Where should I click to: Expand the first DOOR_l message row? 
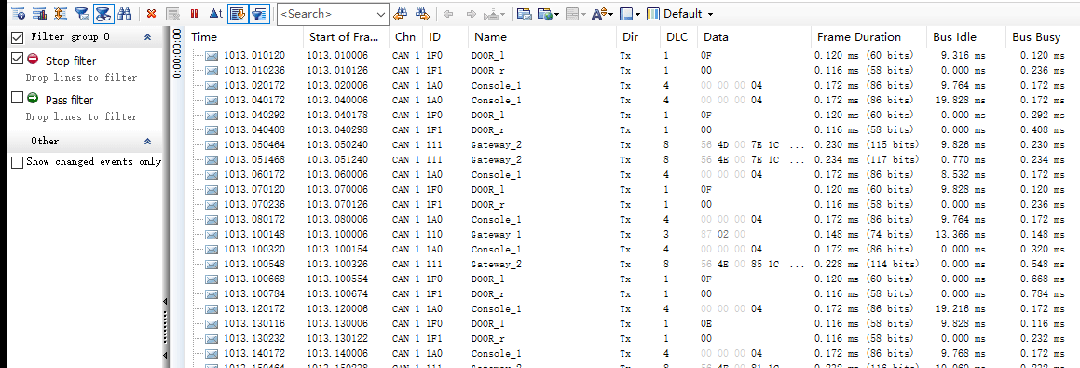(198, 55)
